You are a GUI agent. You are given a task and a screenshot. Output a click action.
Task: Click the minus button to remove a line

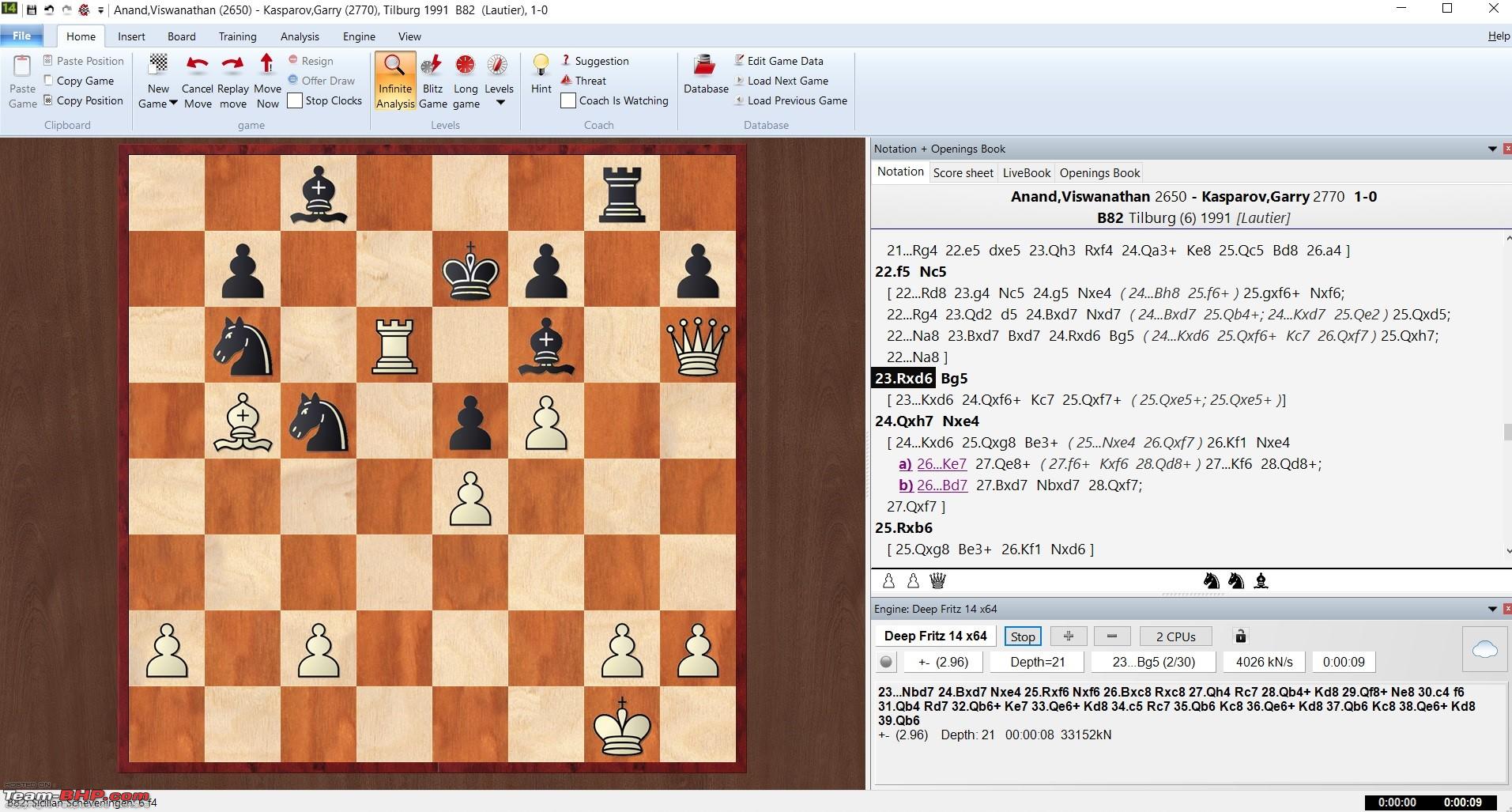[1112, 636]
